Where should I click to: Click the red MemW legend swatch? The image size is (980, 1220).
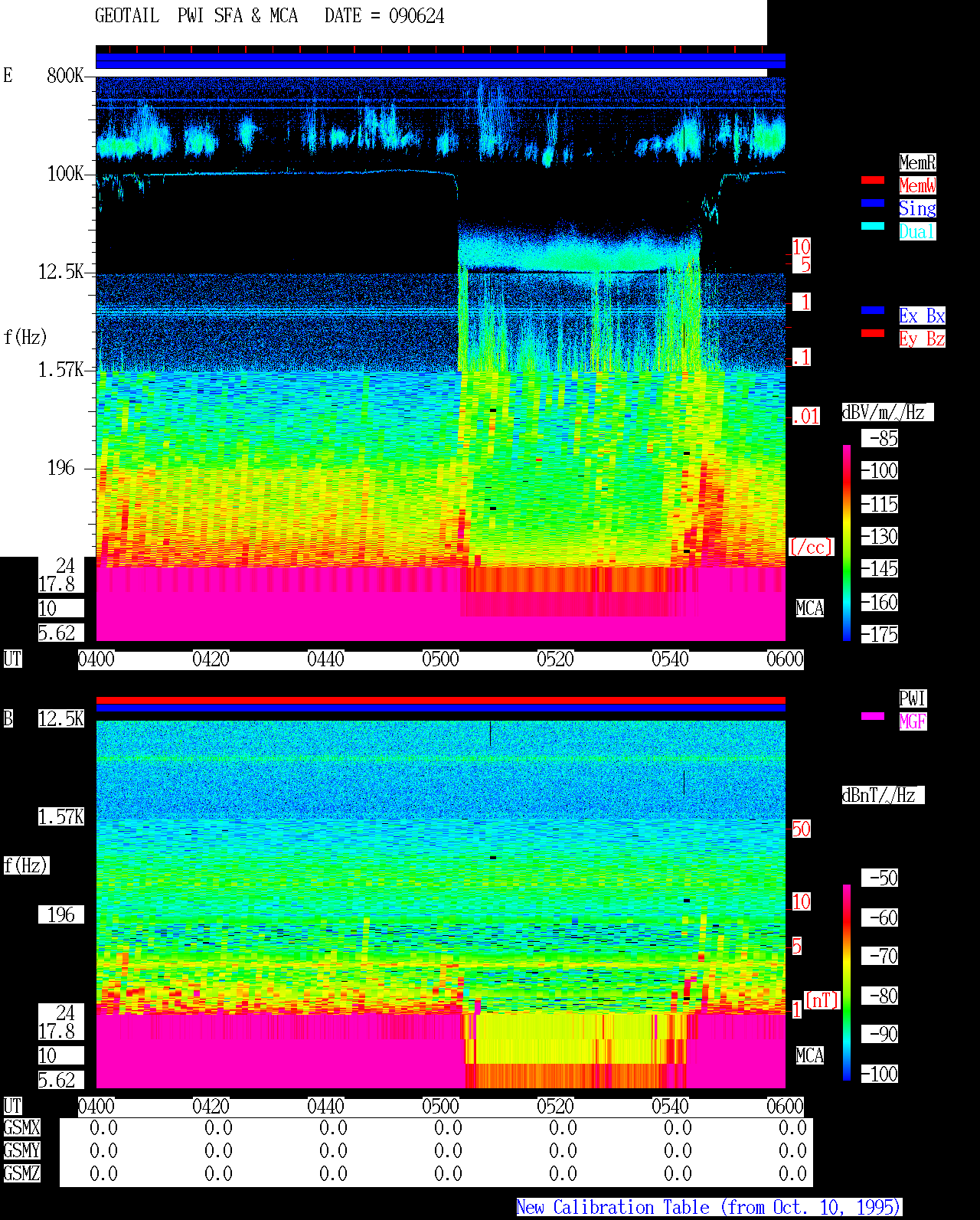pos(873,180)
